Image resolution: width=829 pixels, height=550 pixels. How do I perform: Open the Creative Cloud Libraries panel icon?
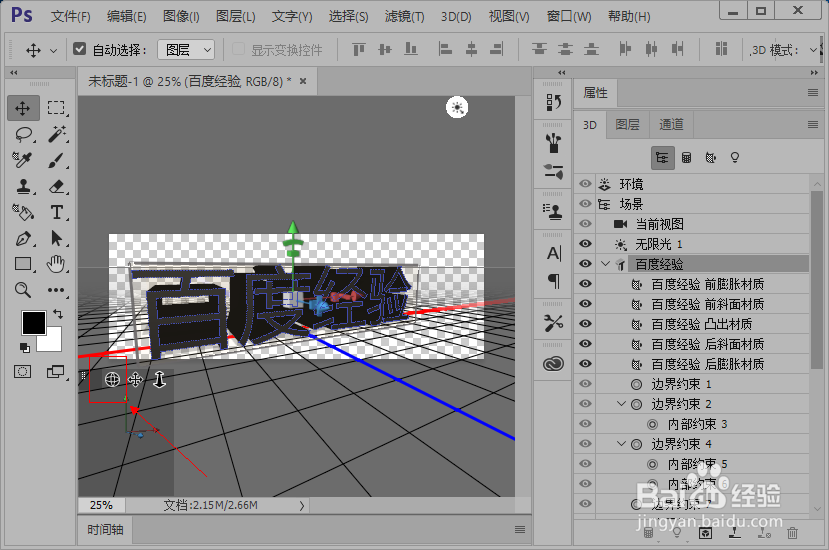pyautogui.click(x=554, y=364)
